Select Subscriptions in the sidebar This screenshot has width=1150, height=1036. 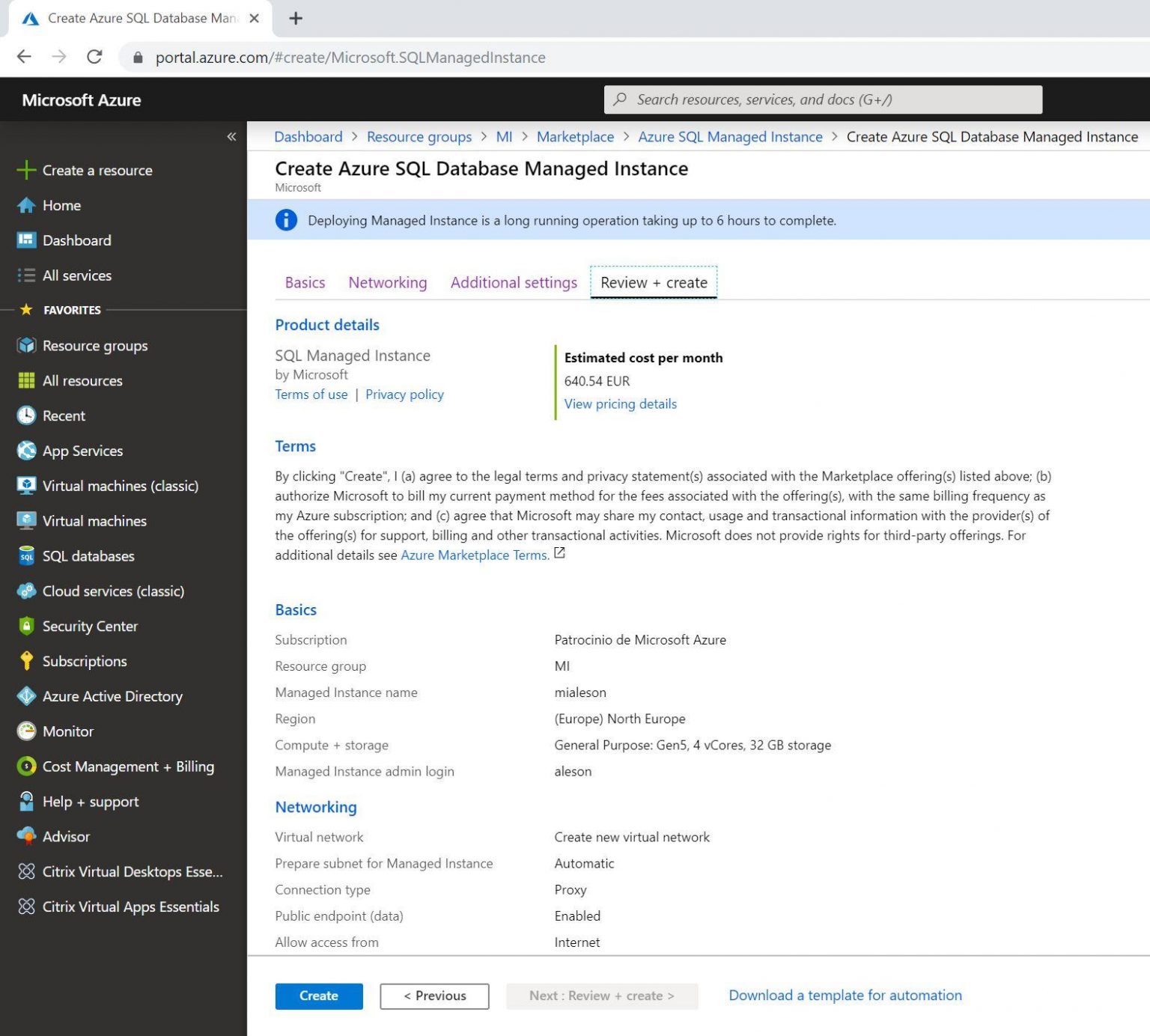tap(84, 661)
